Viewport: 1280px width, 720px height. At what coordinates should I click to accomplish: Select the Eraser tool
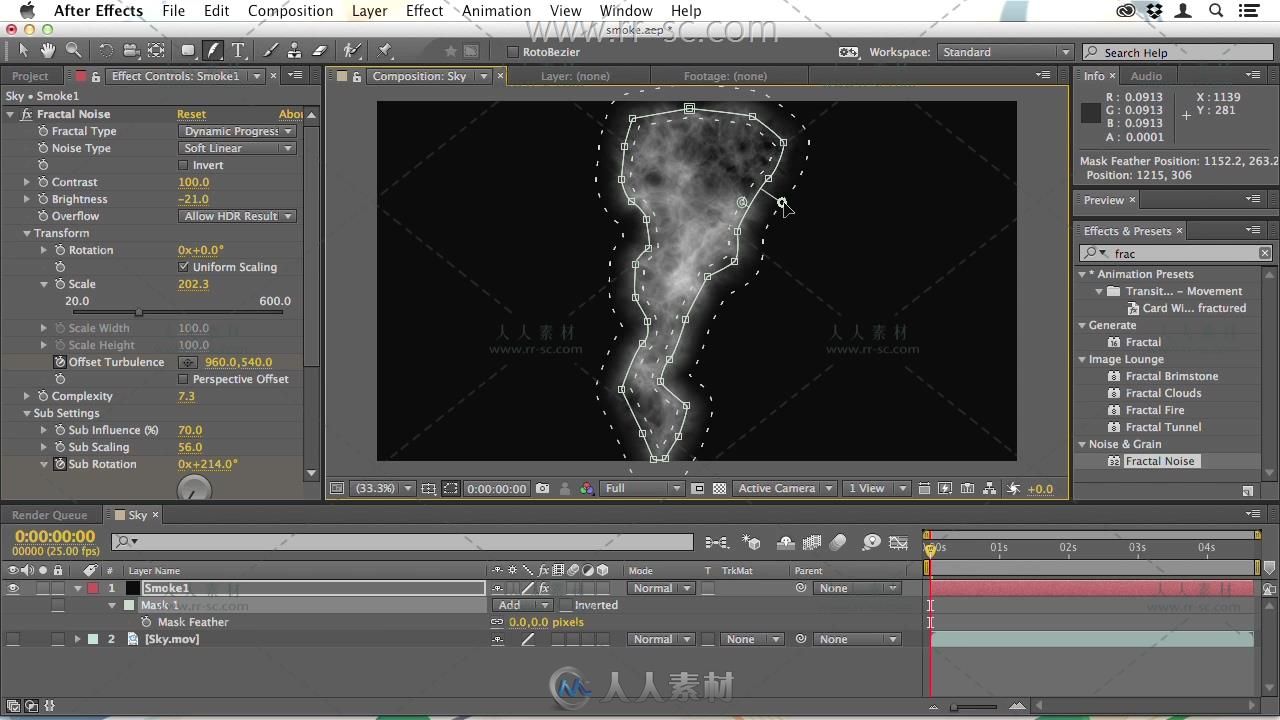320,50
